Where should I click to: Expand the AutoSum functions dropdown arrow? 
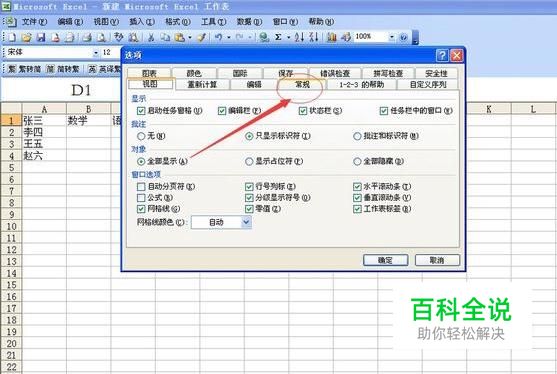[289, 37]
